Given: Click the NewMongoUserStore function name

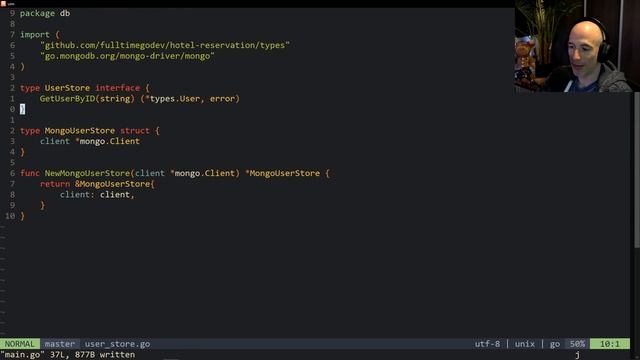Looking at the screenshot, I should (87, 173).
